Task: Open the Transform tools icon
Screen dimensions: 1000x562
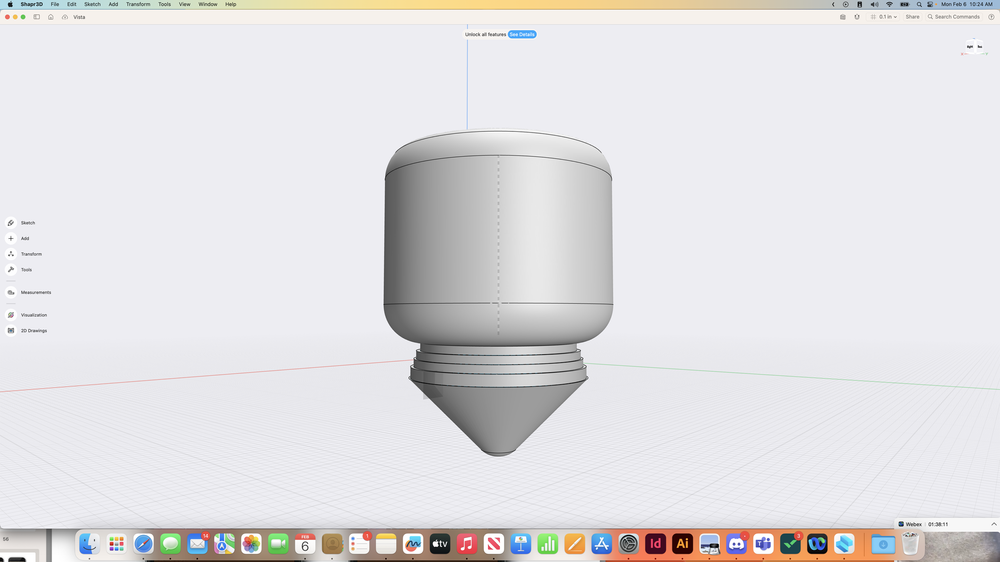Action: click(11, 254)
